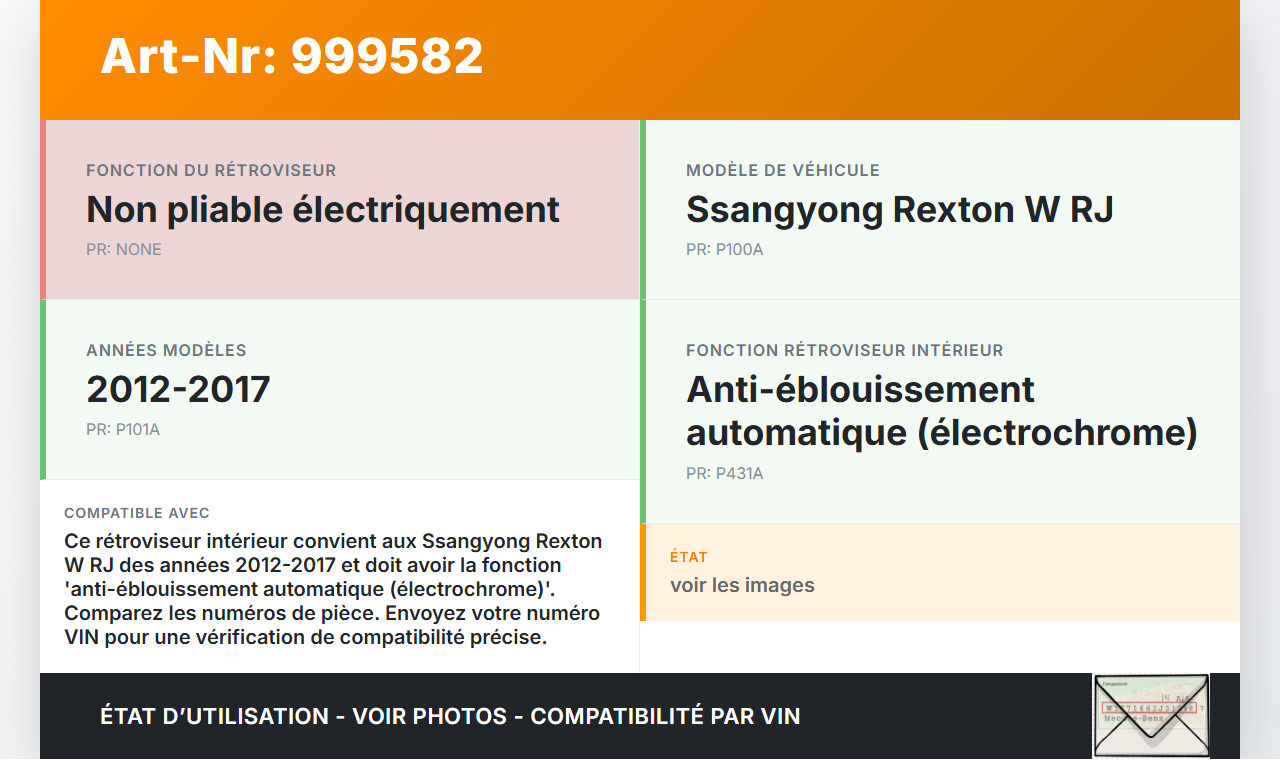Viewport: 1280px width, 760px height.
Task: Click the VIN envelope icon
Action: coord(1151,715)
